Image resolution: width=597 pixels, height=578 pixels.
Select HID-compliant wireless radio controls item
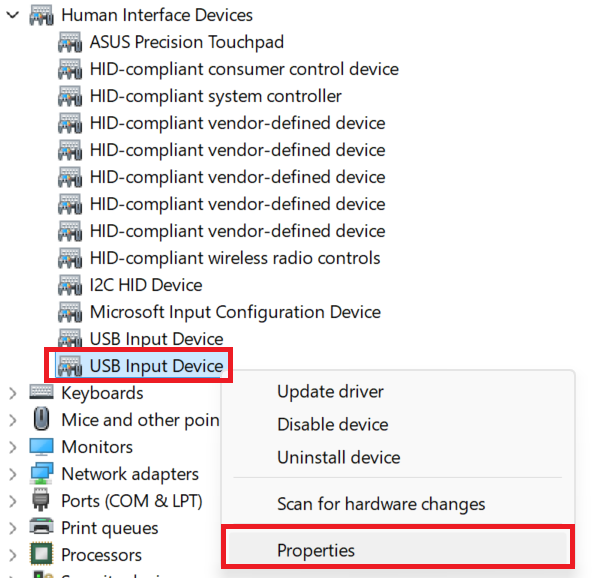[235, 258]
